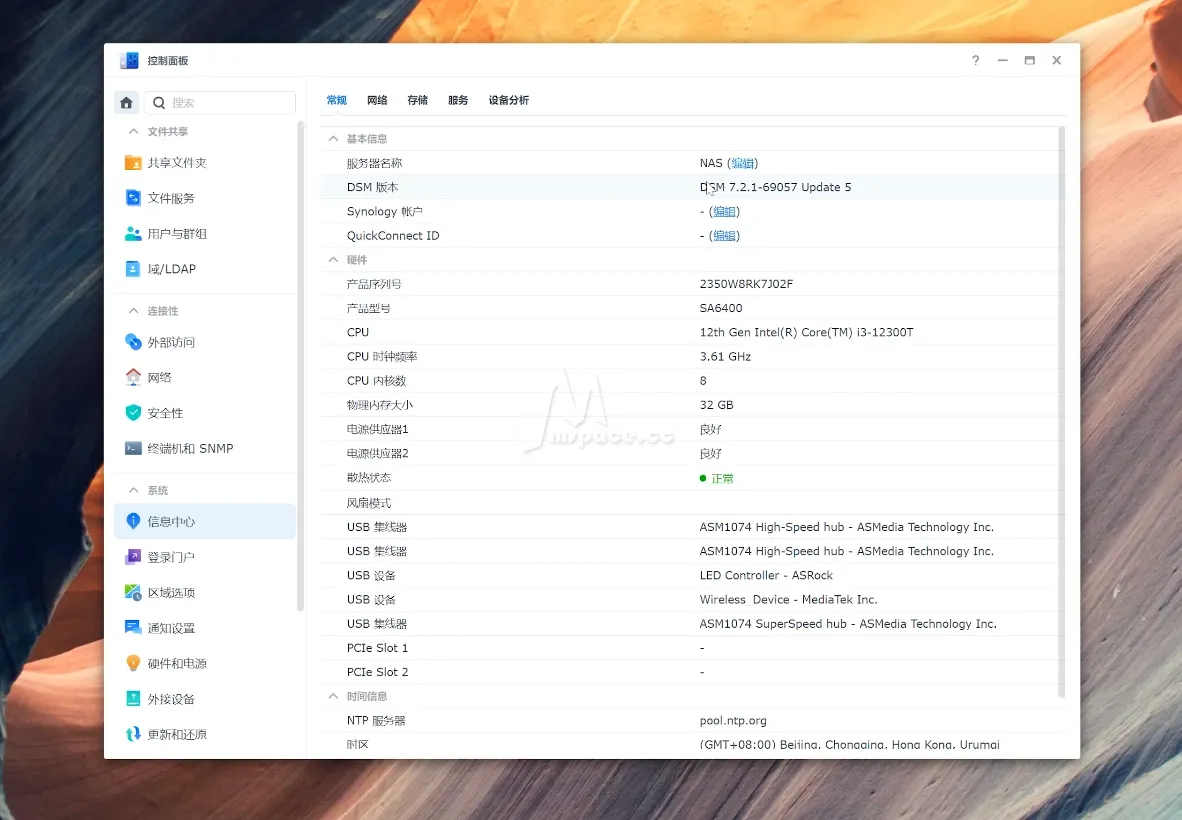This screenshot has width=1182, height=820.
Task: Select ASM1074 SuperSpeed hub entry
Action: pos(848,624)
